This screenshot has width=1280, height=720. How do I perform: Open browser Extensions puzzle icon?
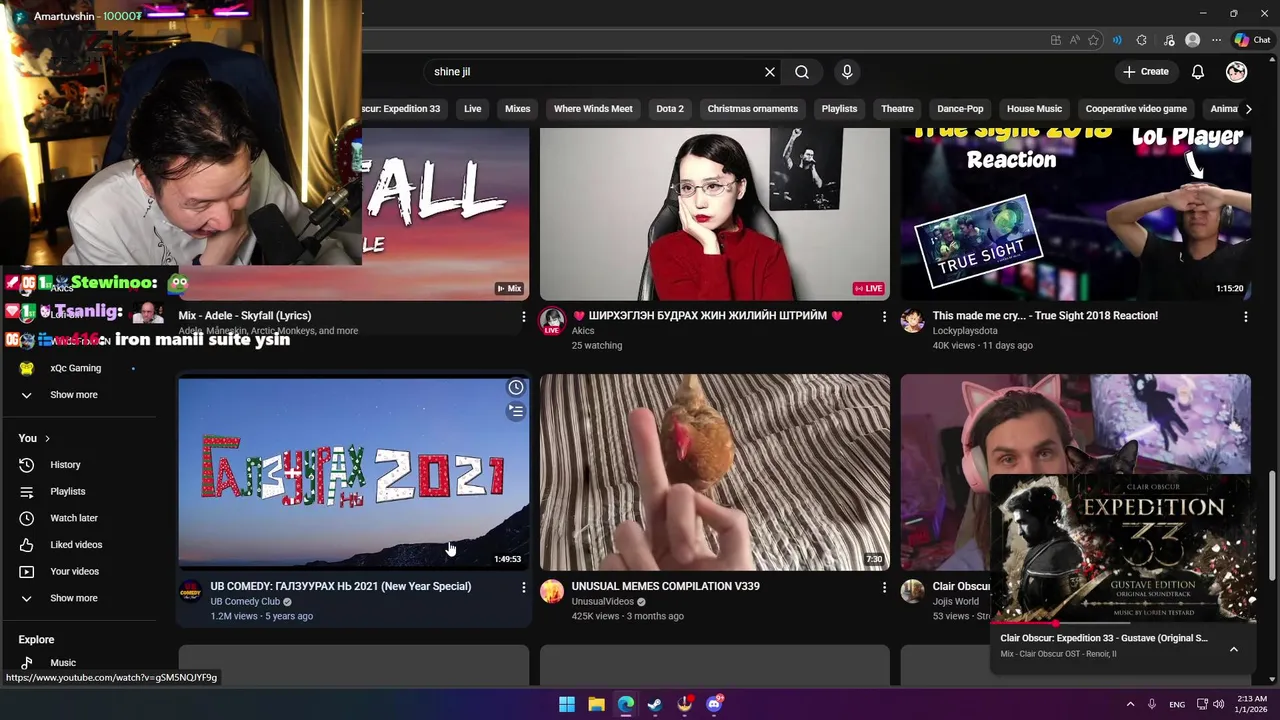click(x=1142, y=40)
